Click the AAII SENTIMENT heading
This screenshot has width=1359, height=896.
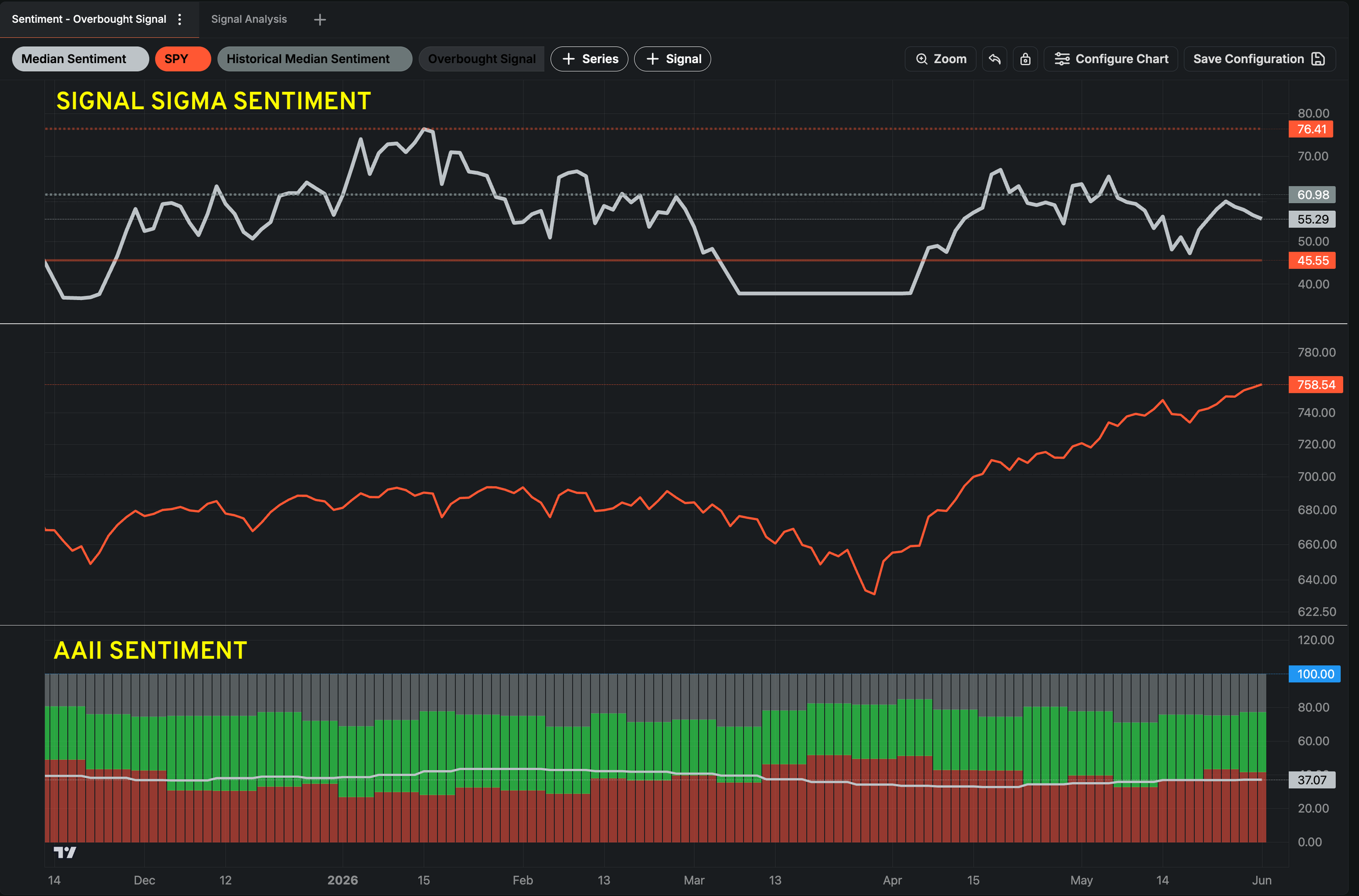pyautogui.click(x=151, y=650)
